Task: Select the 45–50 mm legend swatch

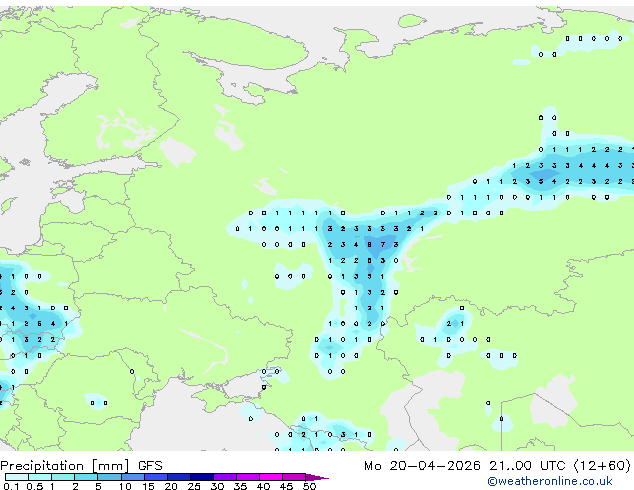Action: pyautogui.click(x=294, y=477)
